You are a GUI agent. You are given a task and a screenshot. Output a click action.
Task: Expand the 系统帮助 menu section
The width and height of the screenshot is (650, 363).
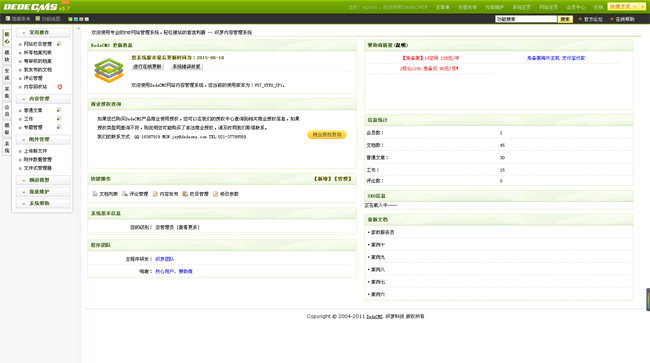tap(43, 203)
